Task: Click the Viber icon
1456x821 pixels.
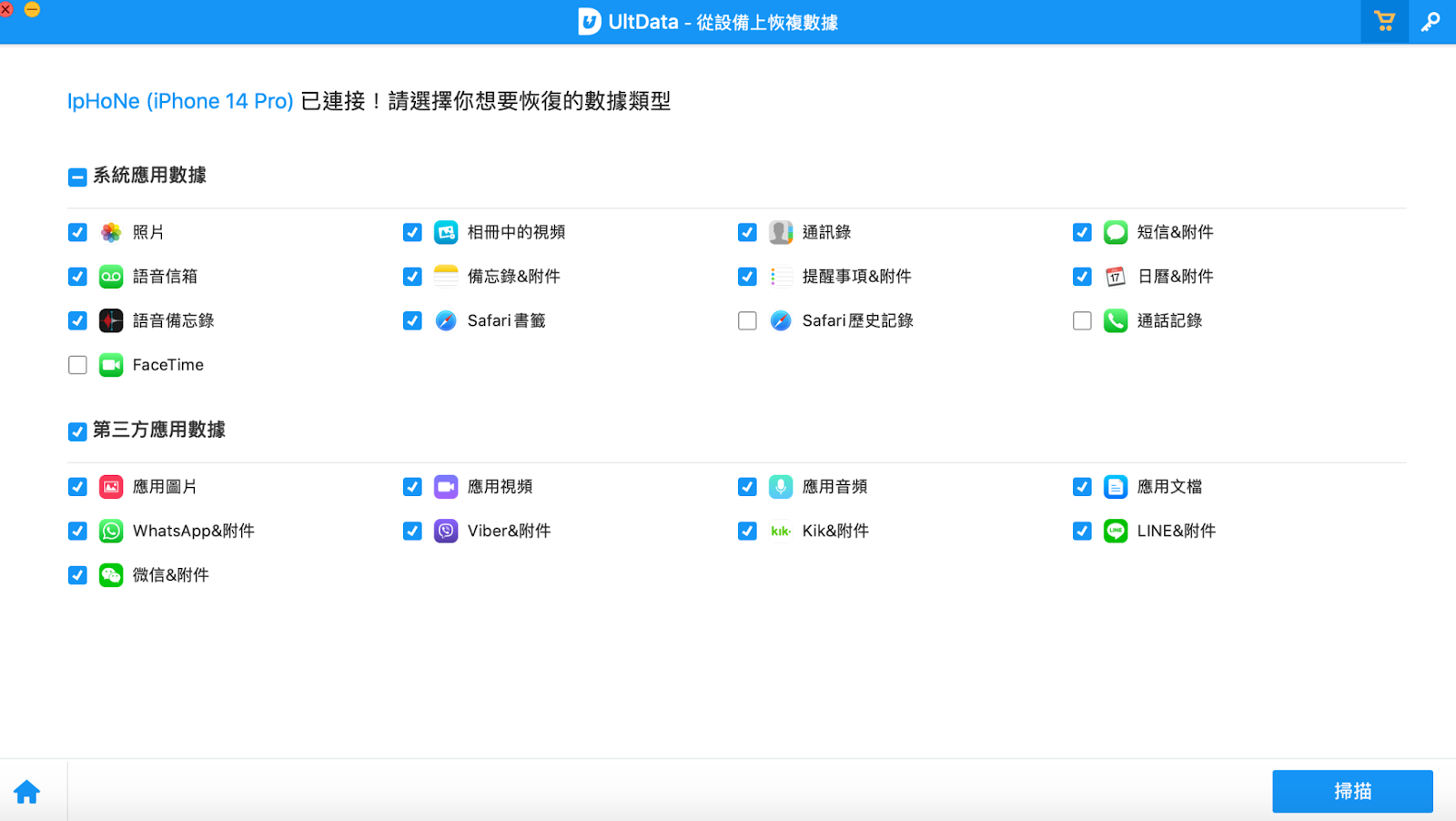Action: [446, 531]
